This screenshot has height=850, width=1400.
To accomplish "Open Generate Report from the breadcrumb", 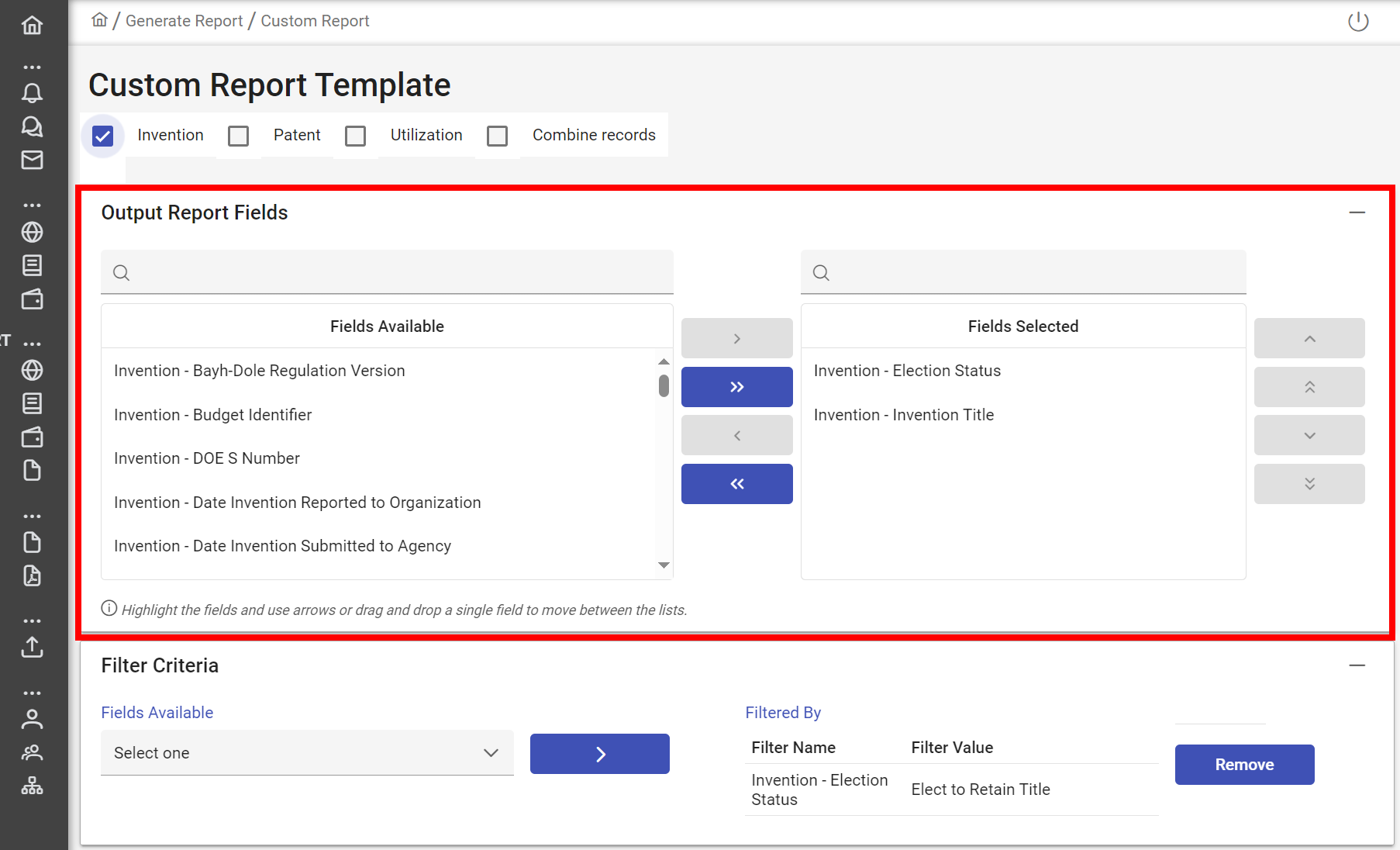I will [184, 20].
